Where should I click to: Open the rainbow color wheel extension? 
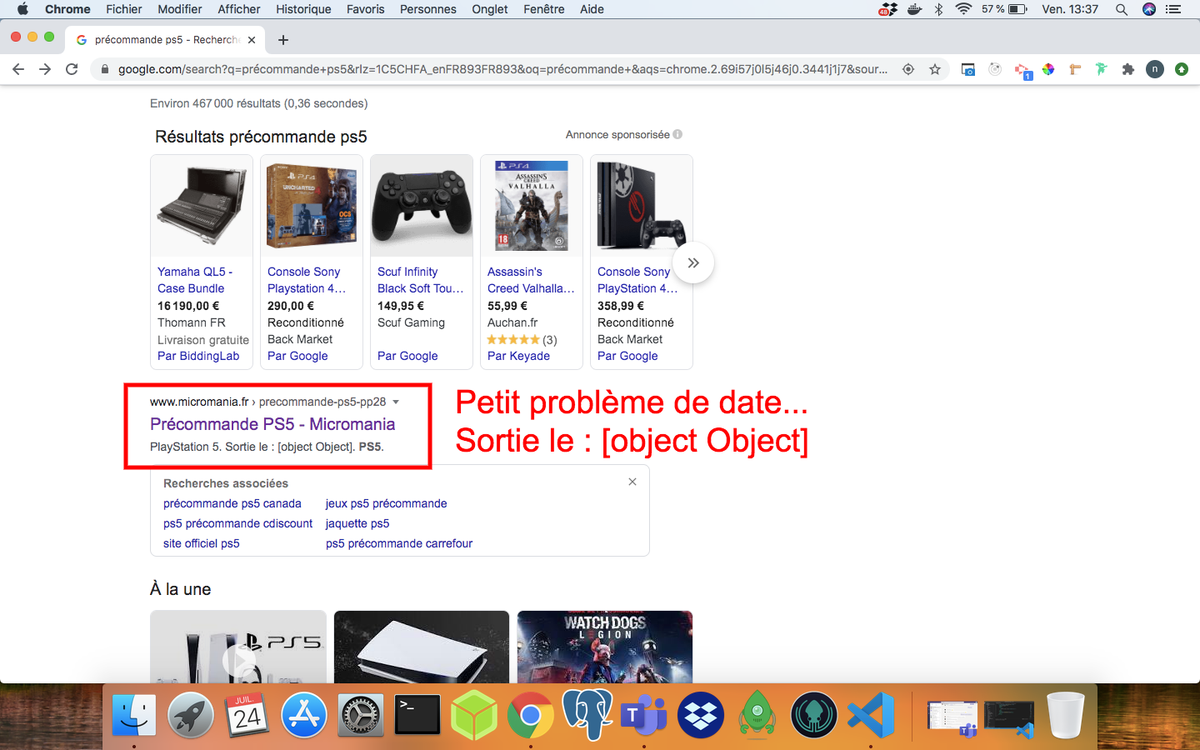1048,69
